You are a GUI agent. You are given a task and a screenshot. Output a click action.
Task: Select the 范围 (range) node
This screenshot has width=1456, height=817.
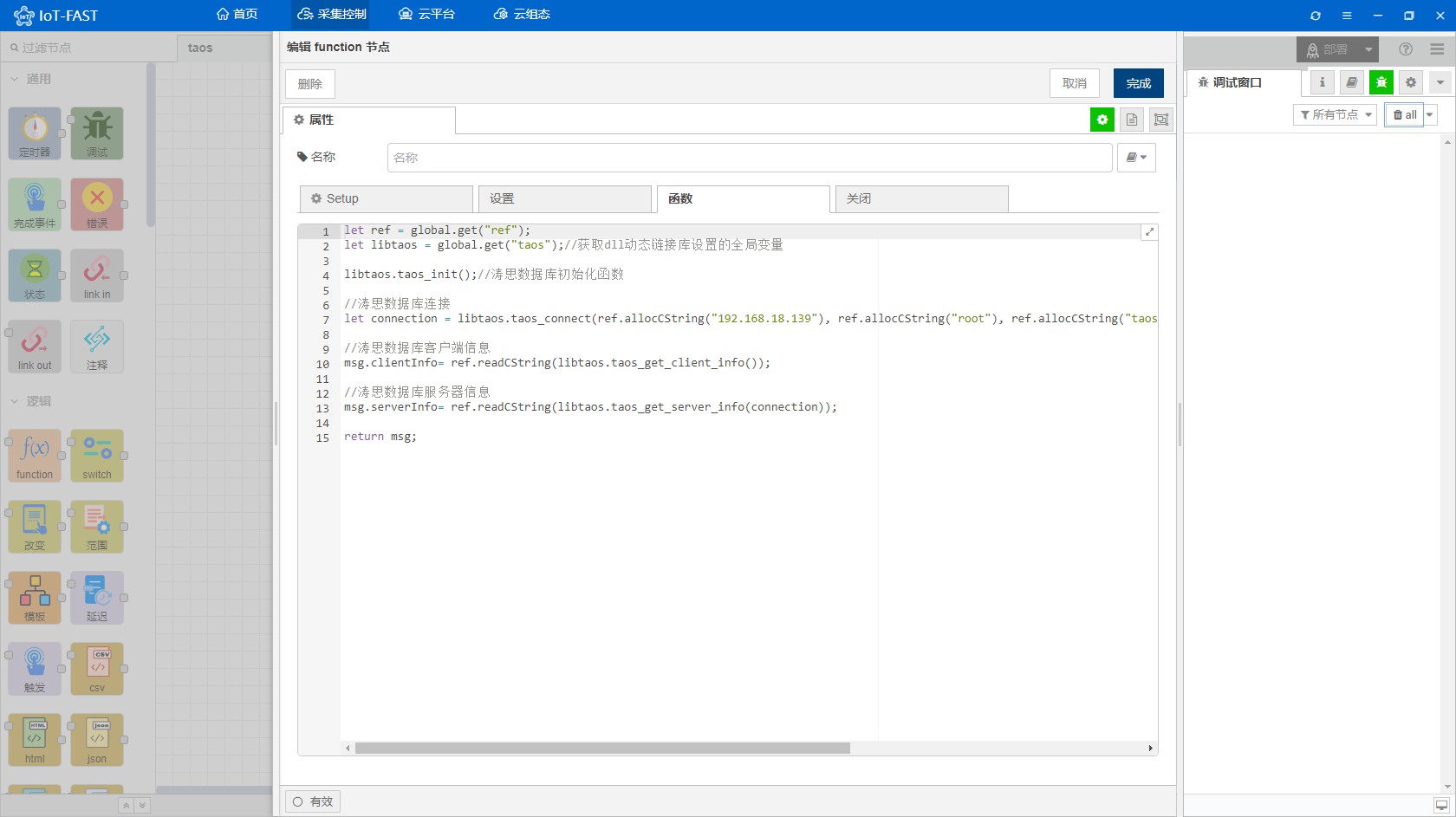[x=97, y=527]
